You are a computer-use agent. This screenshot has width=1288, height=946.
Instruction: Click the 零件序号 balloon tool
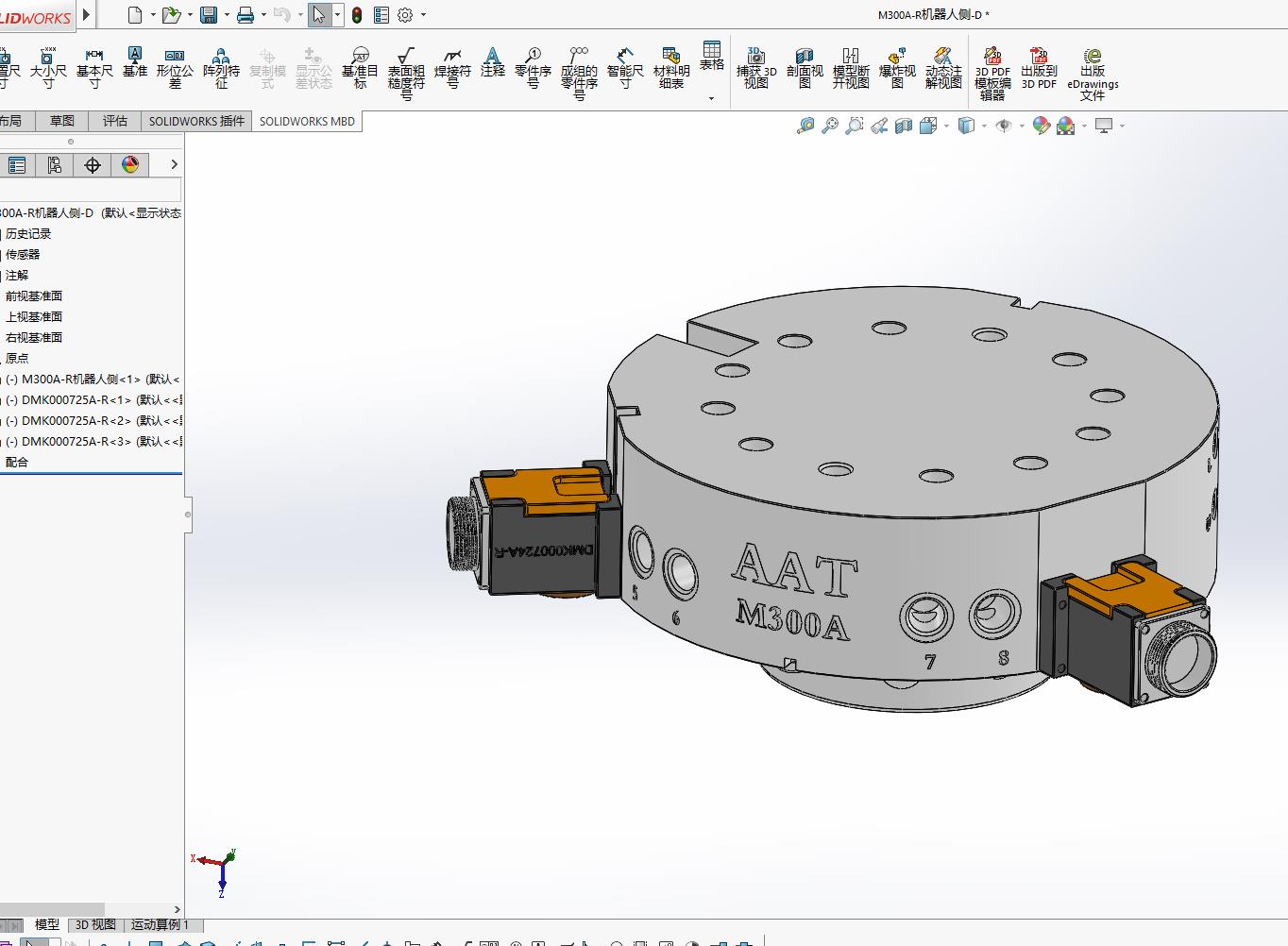click(x=533, y=69)
